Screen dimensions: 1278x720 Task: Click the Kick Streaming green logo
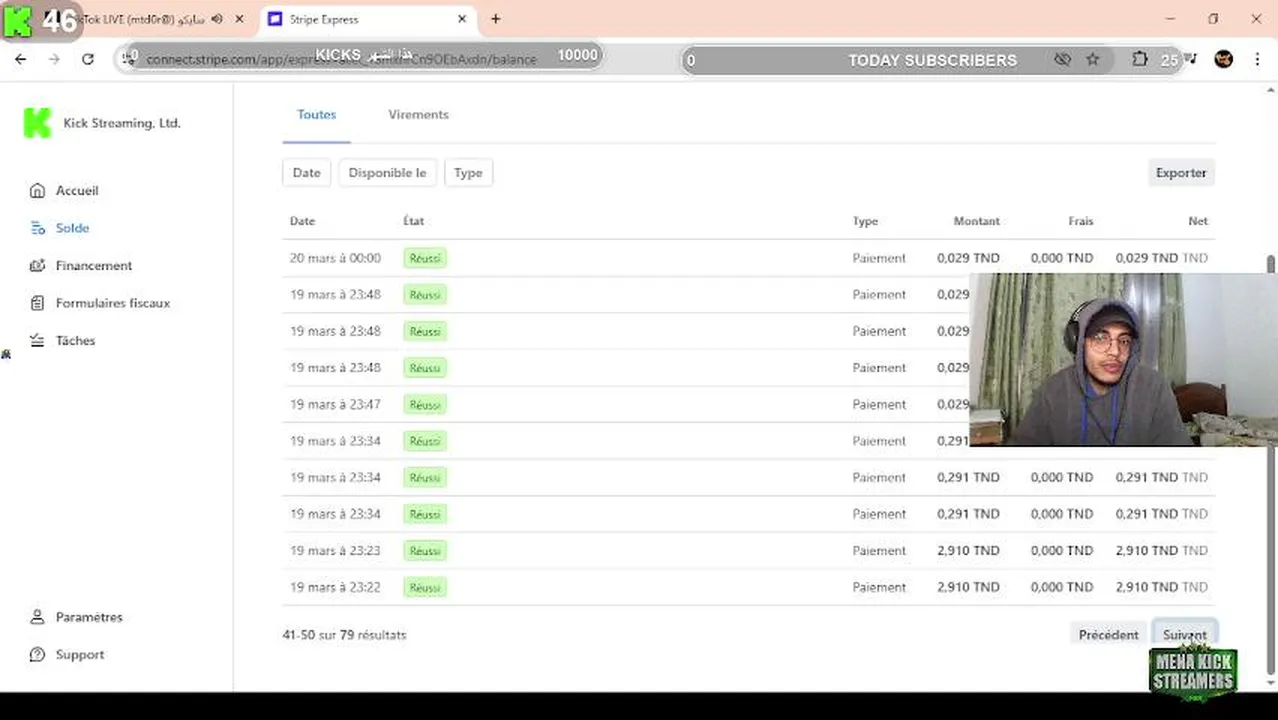37,123
